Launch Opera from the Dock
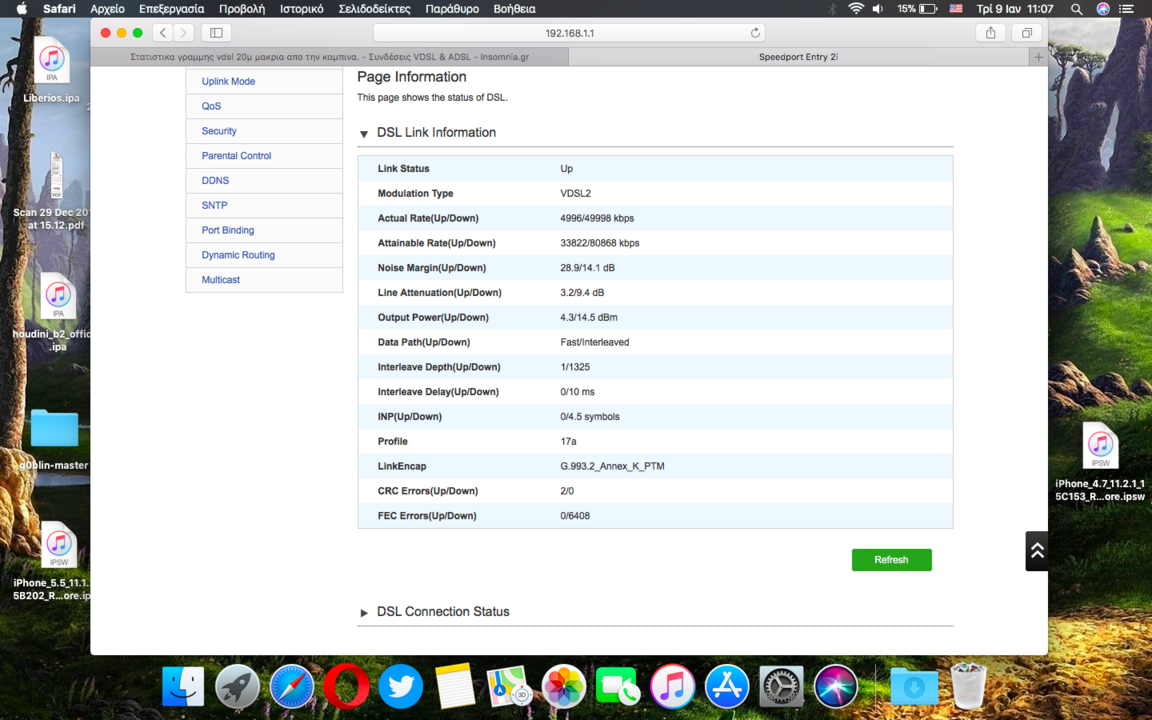The image size is (1152, 720). [x=345, y=686]
